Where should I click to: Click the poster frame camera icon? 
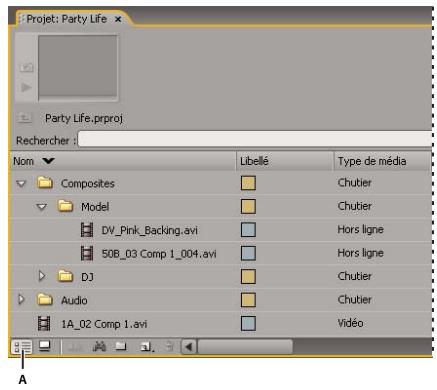[x=26, y=68]
